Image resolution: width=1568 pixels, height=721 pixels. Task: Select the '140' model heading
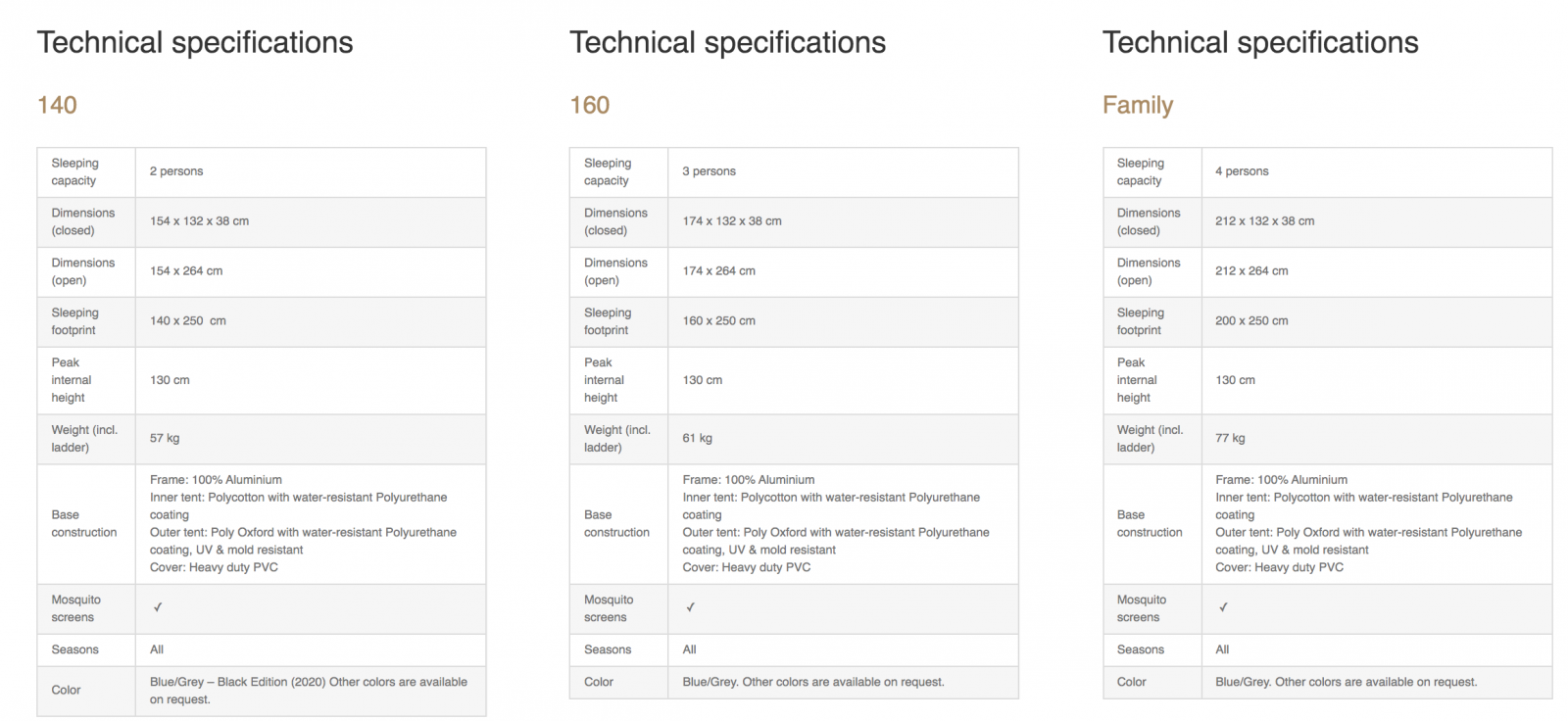[x=57, y=105]
